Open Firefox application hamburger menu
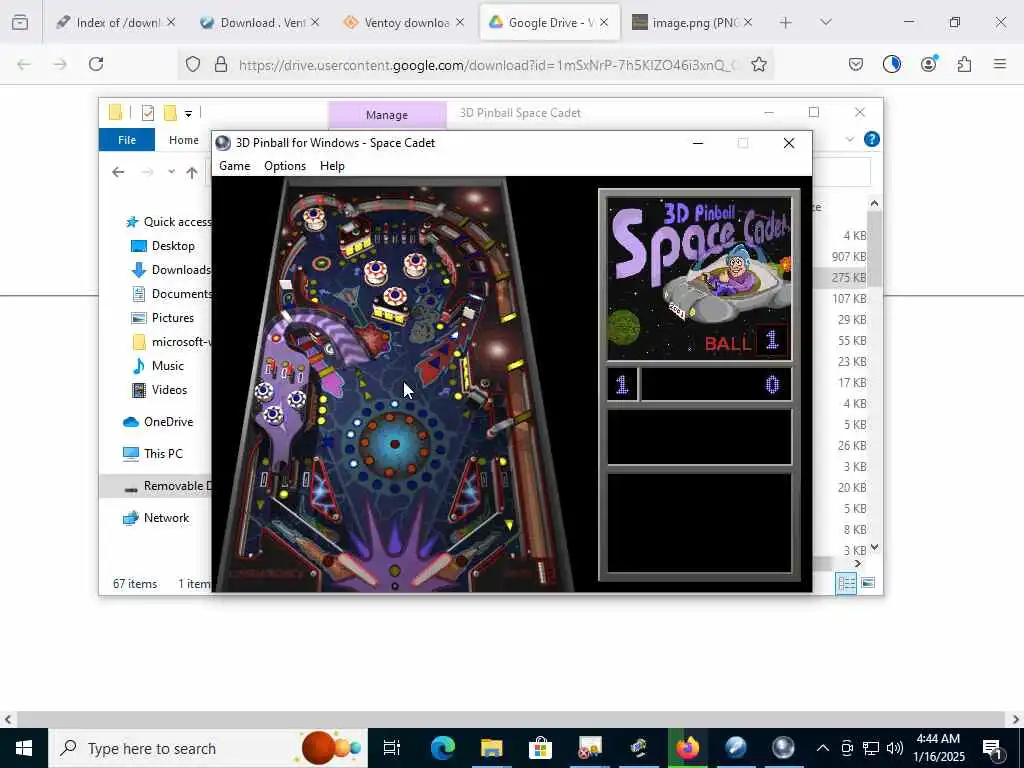This screenshot has height=768, width=1024. point(1000,64)
